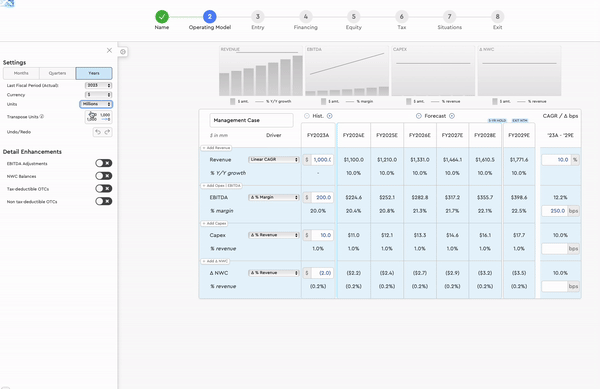
Task: Click the Revenue chart thumbnail
Action: pos(261,71)
